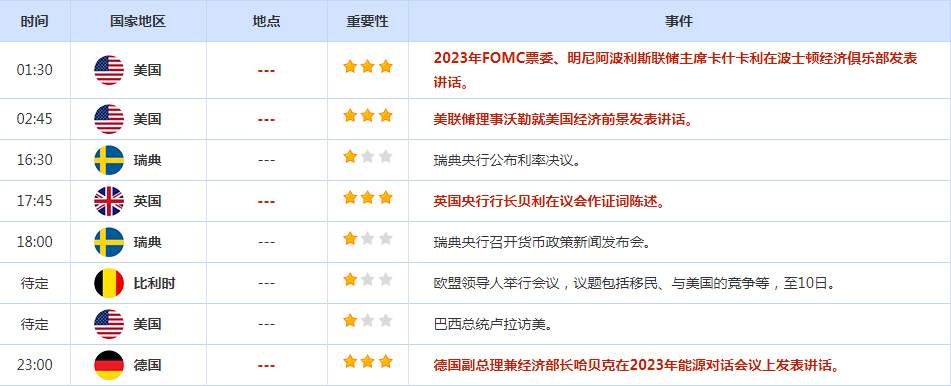Screen dimensions: 951x386
Task: Open the 巴西总统卢拉访美 event
Action: tap(493, 325)
